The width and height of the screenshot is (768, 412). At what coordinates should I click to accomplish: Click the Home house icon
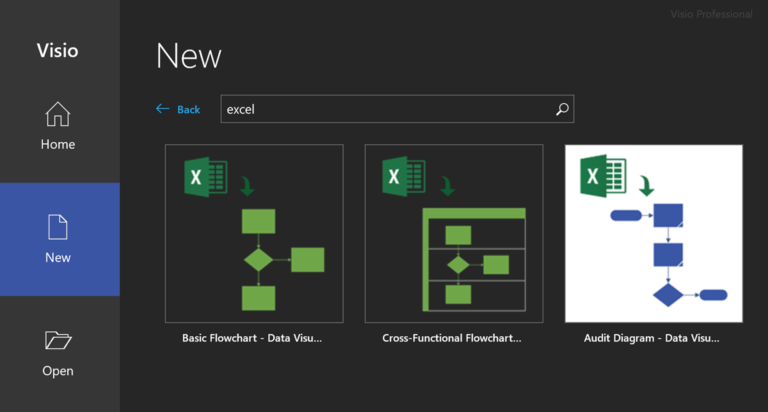click(58, 115)
